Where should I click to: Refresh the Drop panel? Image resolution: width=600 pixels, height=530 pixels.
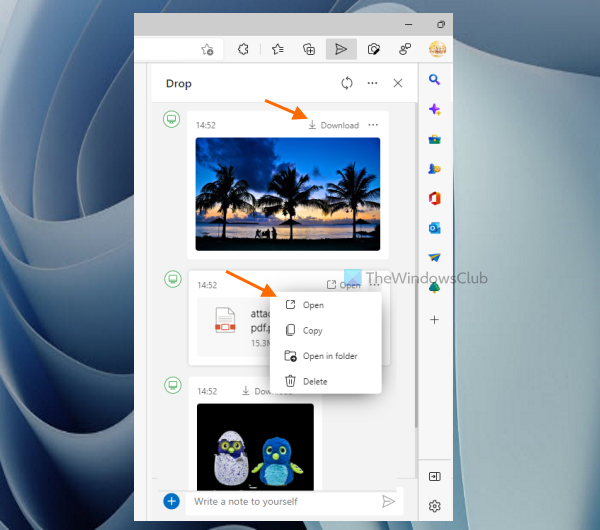pyautogui.click(x=347, y=84)
